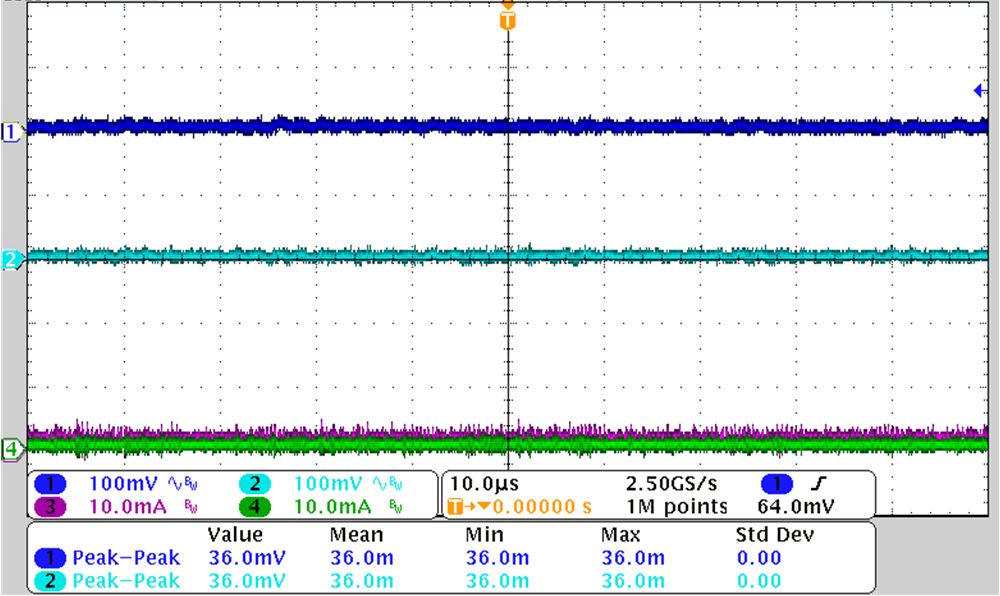
Task: Select the Channel 4 badge showing 10.0mA
Action: coord(257,504)
